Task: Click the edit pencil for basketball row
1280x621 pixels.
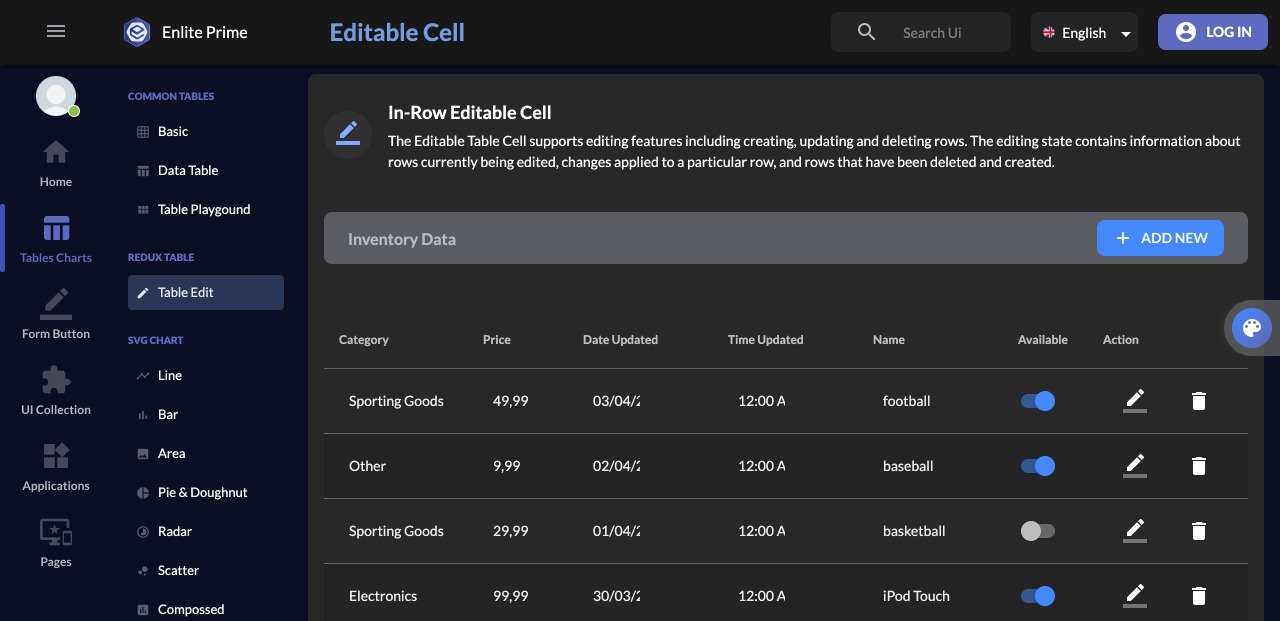Action: click(1134, 531)
